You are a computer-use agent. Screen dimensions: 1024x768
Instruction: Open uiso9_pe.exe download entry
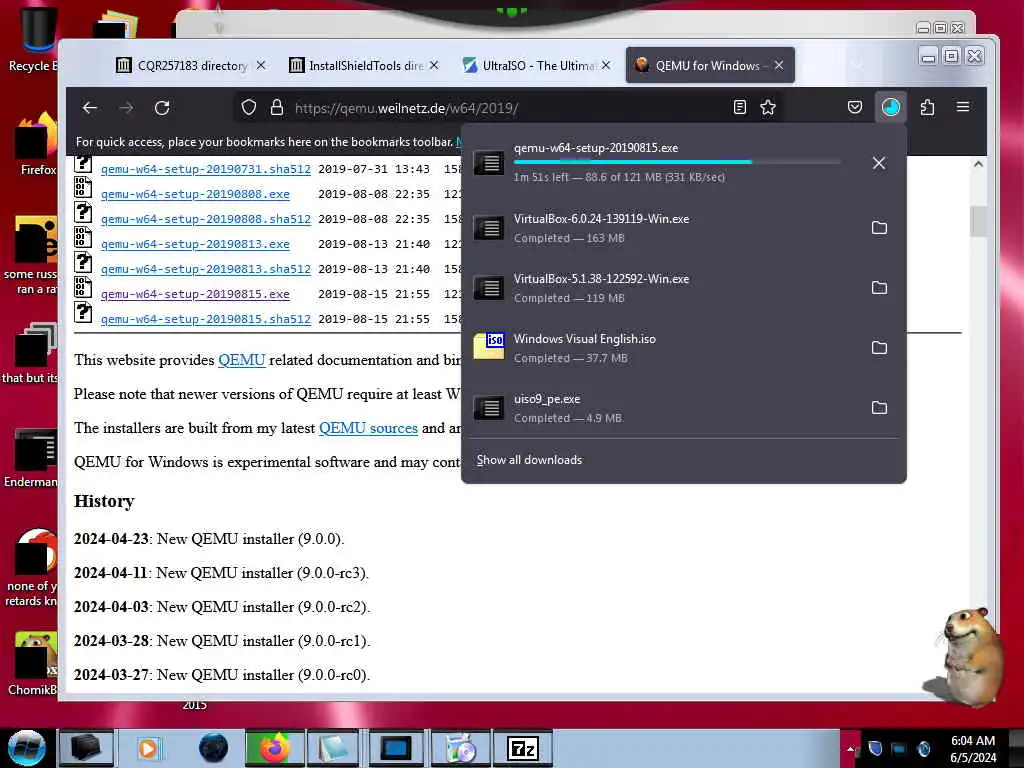tap(661, 408)
